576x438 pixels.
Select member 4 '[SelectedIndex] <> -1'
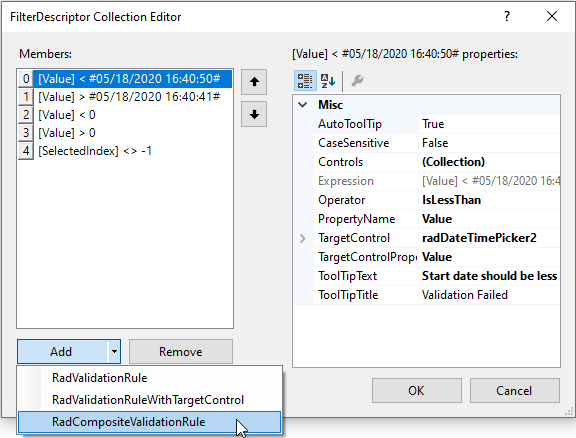coord(125,151)
